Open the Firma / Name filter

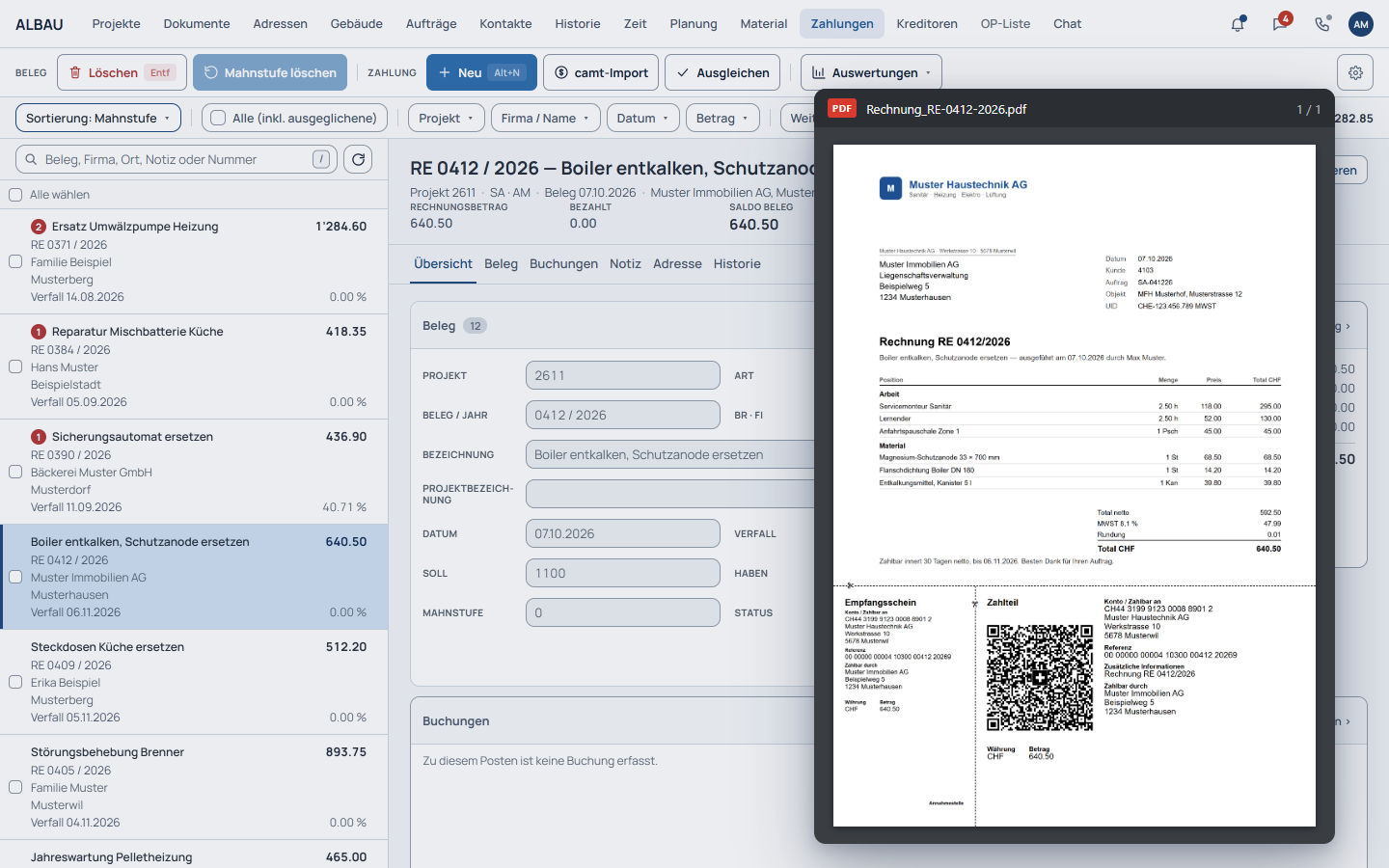[545, 118]
